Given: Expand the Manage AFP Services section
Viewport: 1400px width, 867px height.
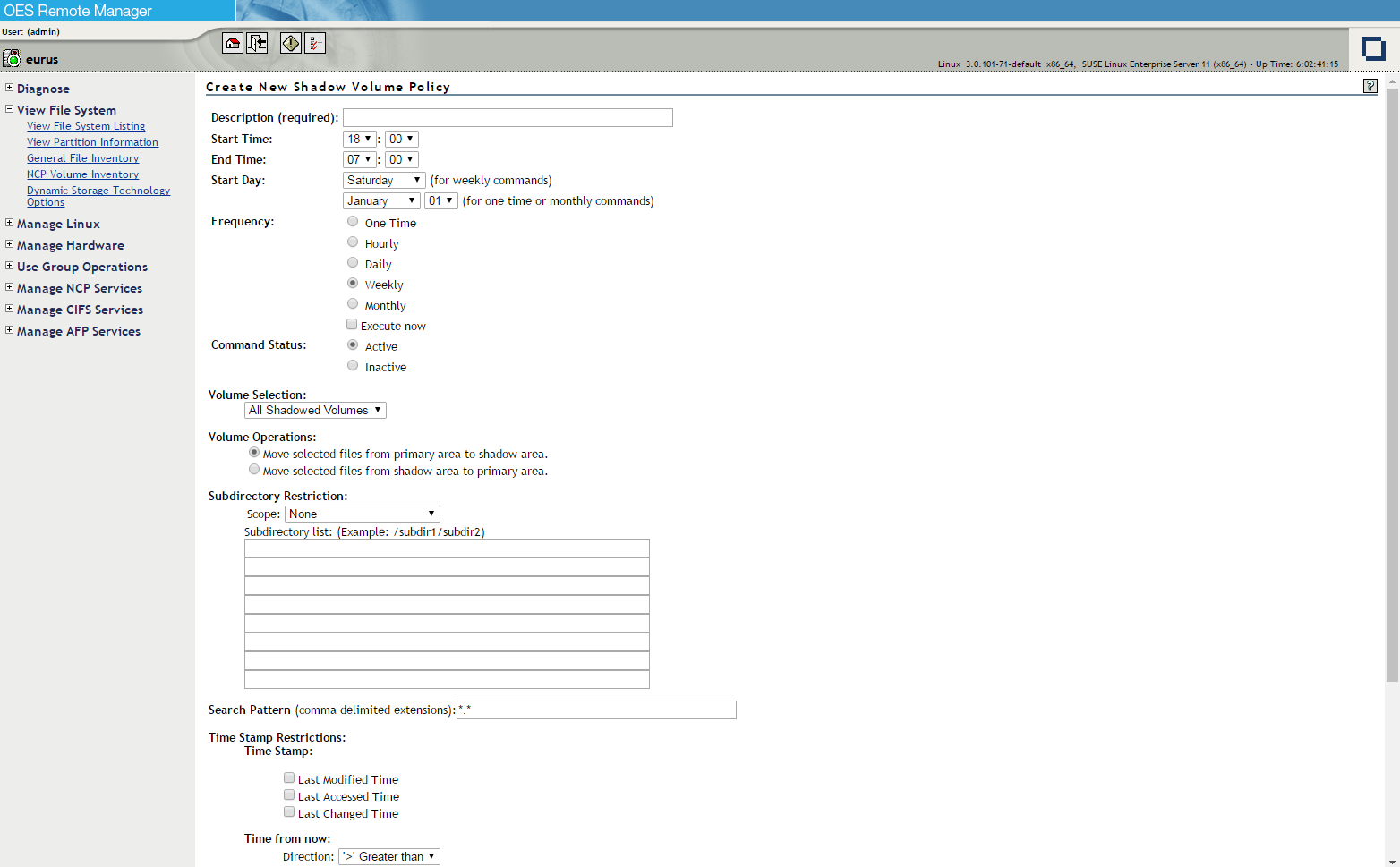Looking at the screenshot, I should 9,330.
